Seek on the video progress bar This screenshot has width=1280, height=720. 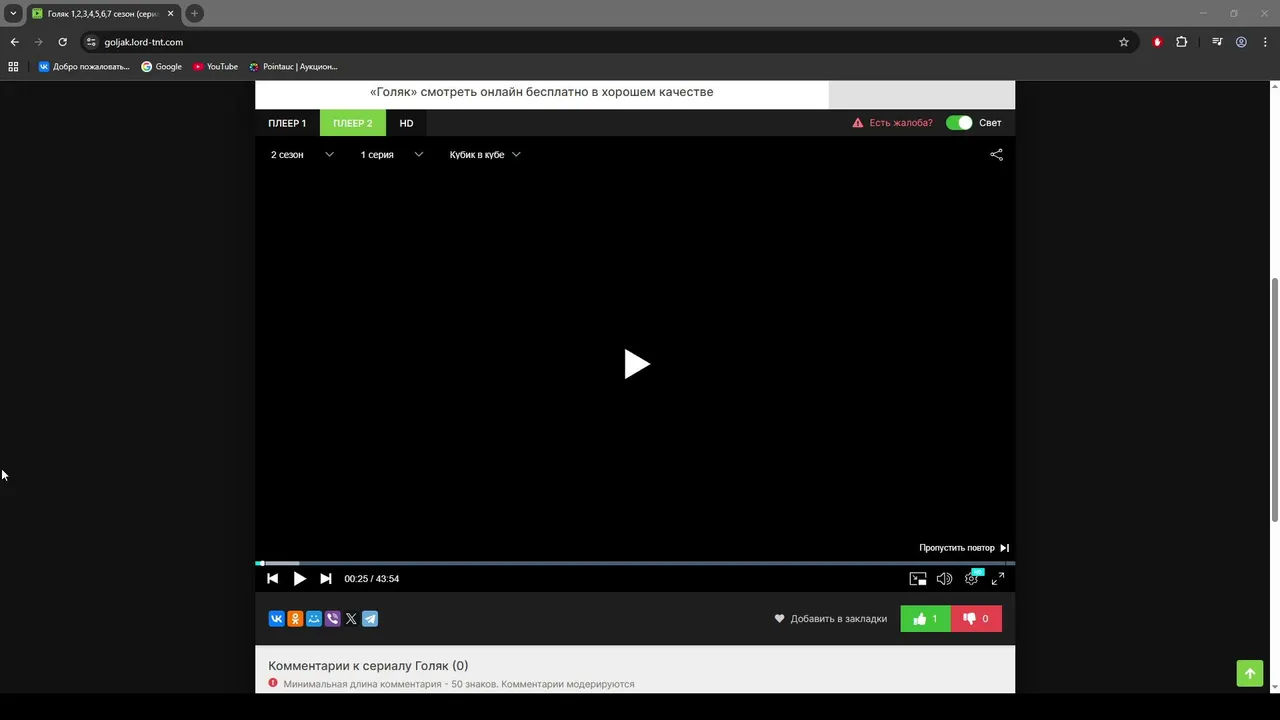pos(635,563)
